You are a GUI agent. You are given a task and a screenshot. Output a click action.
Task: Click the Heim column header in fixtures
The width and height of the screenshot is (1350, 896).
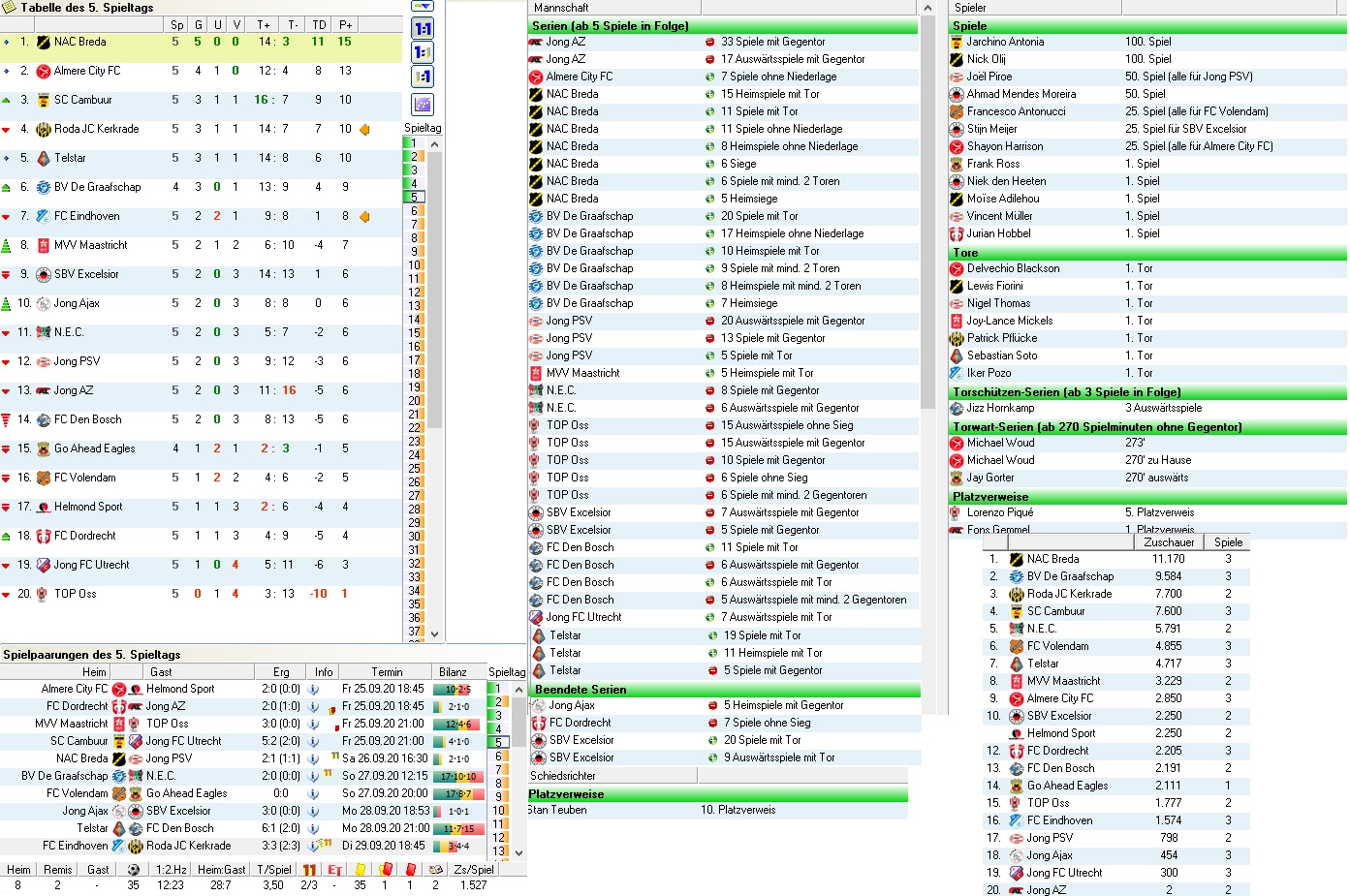pyautogui.click(x=55, y=671)
